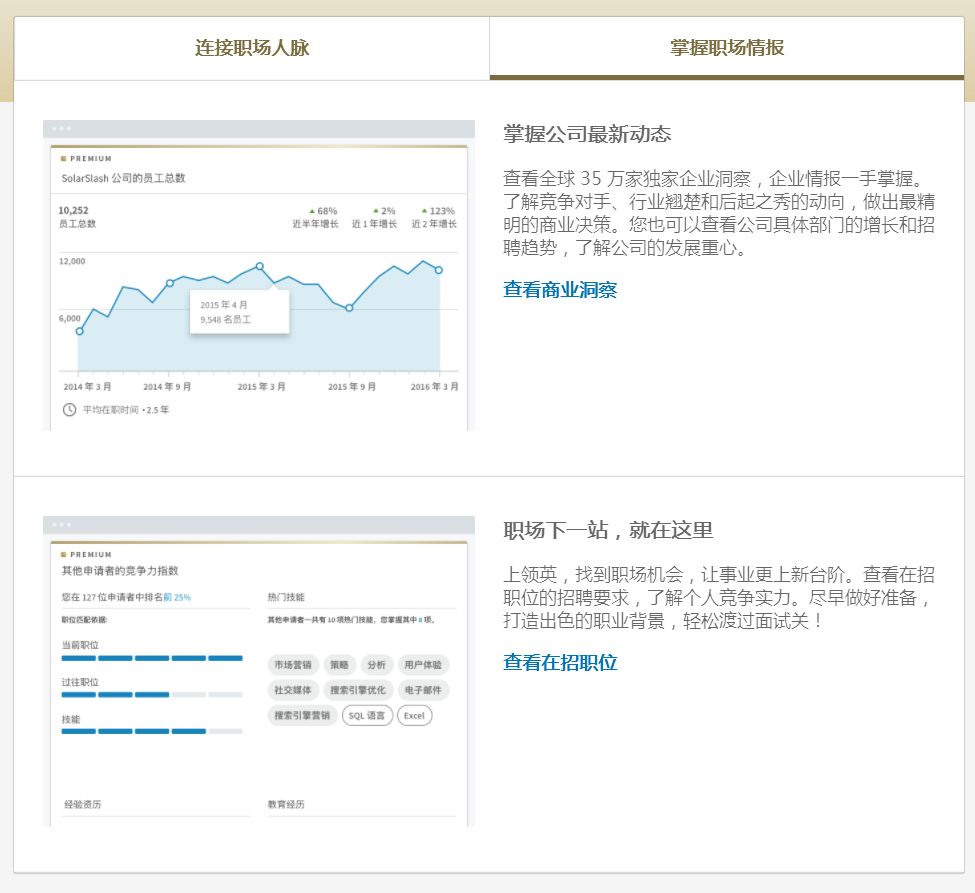Click the 2014 年 3 月 axis label
Image resolution: width=975 pixels, height=893 pixels.
[87, 387]
